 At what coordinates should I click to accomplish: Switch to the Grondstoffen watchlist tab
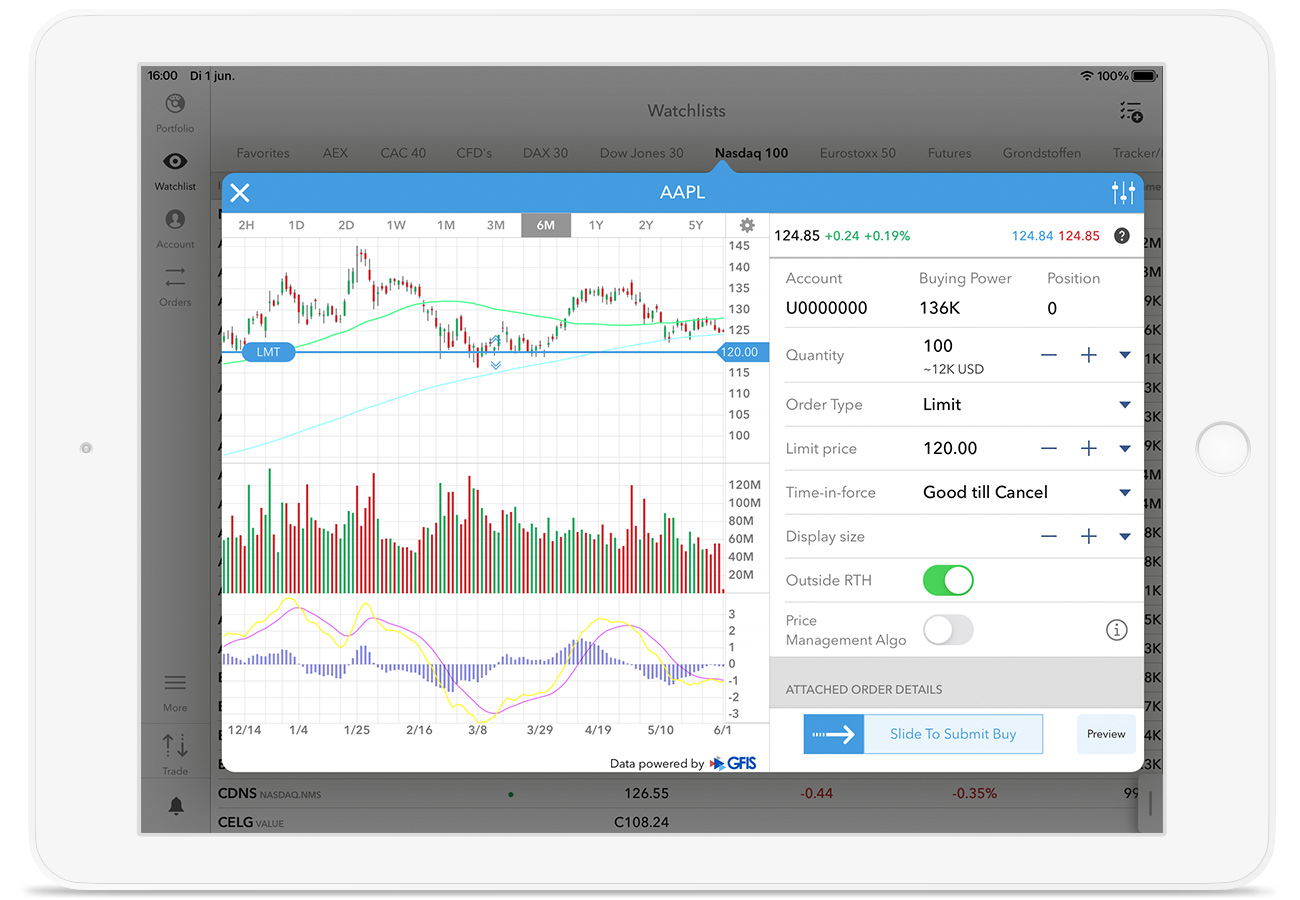click(x=1042, y=153)
